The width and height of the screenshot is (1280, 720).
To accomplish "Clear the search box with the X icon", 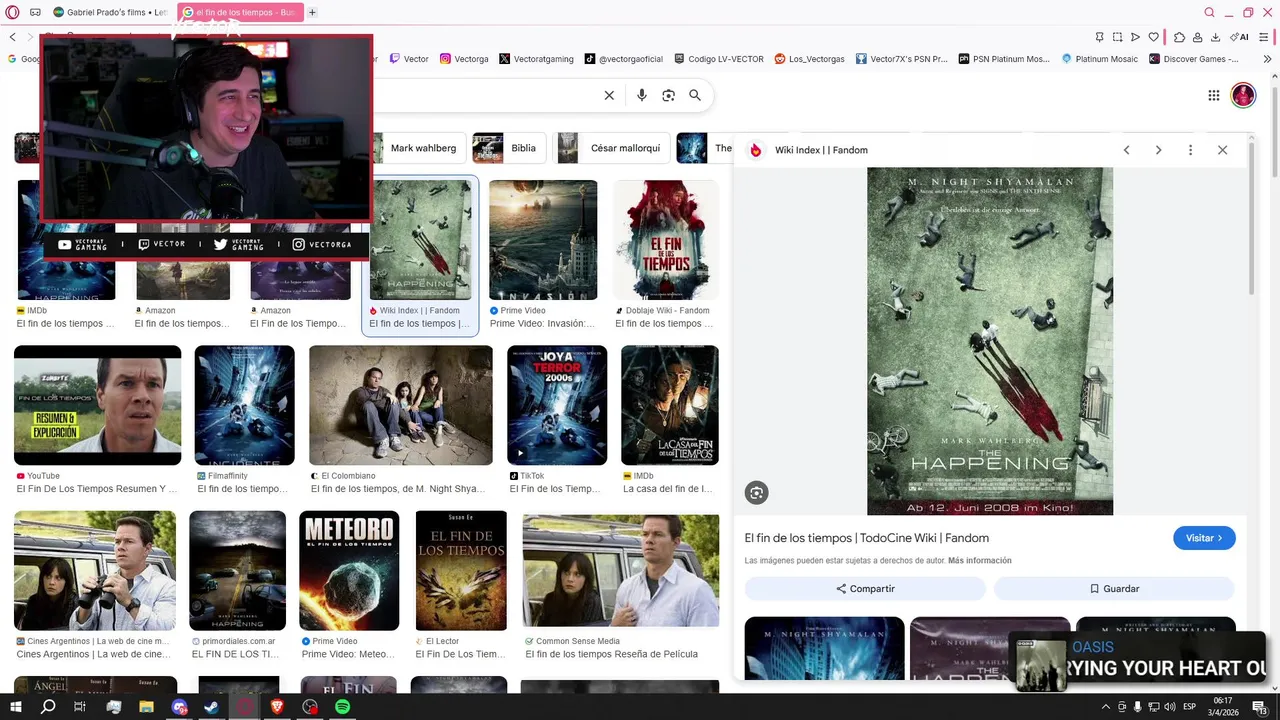I will (609, 95).
